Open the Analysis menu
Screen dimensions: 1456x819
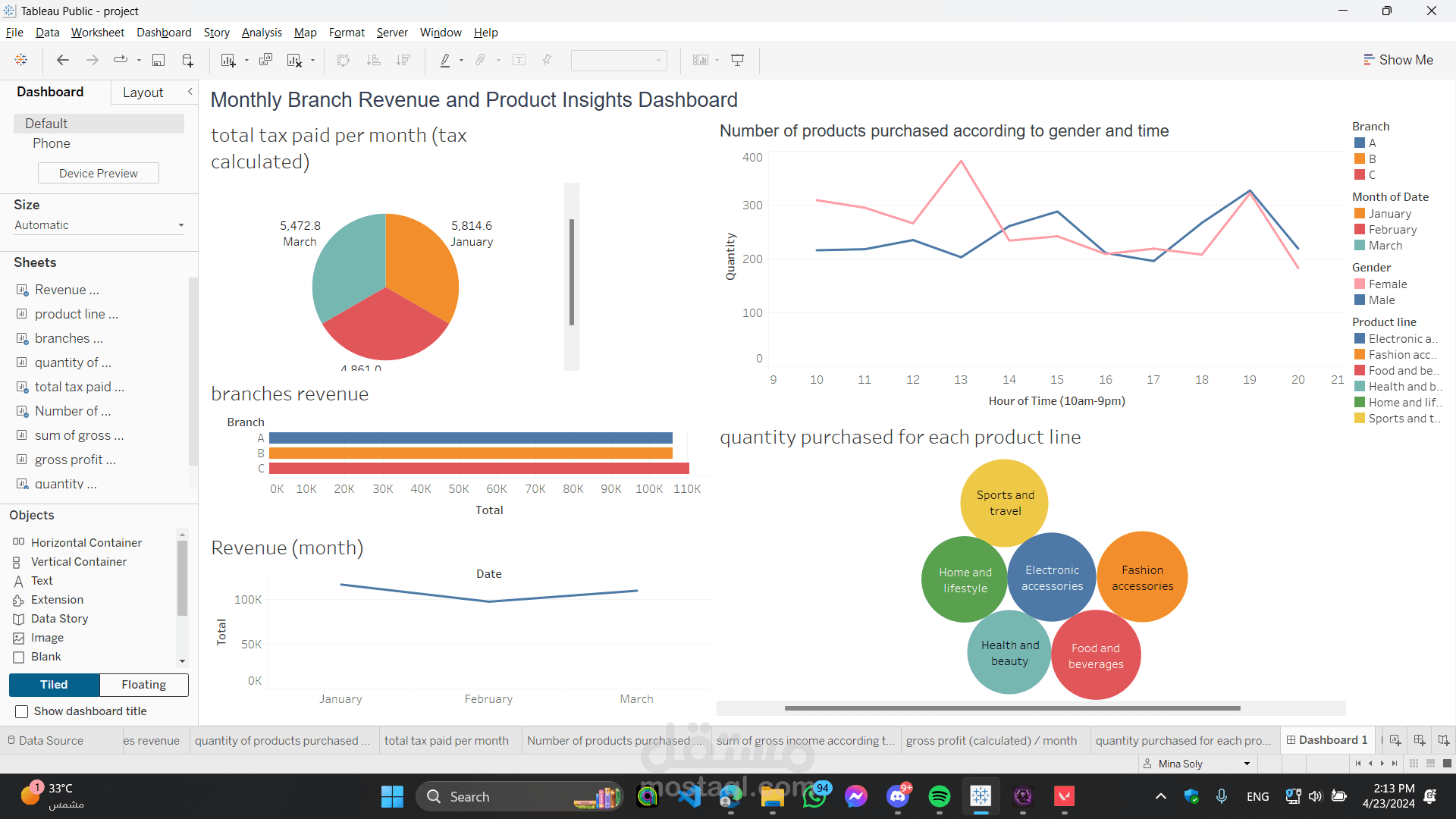(x=262, y=33)
